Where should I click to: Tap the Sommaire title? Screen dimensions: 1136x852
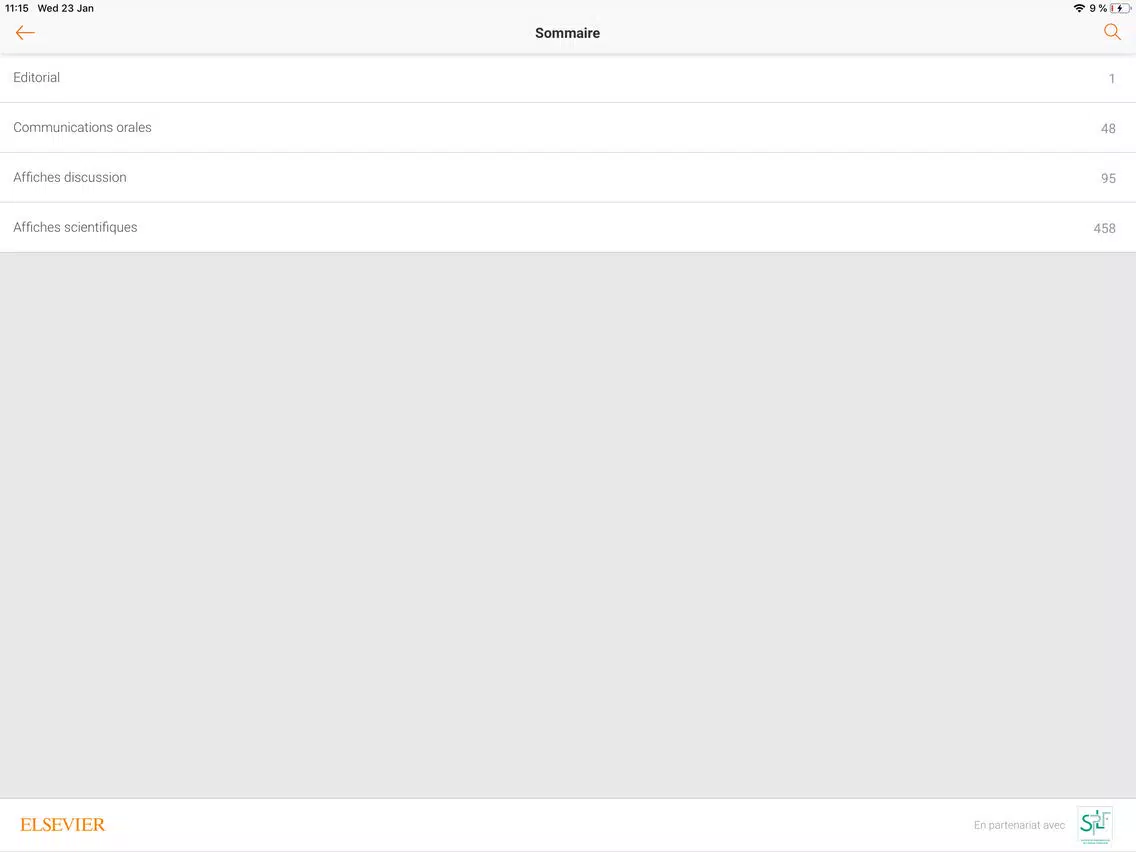pos(567,33)
